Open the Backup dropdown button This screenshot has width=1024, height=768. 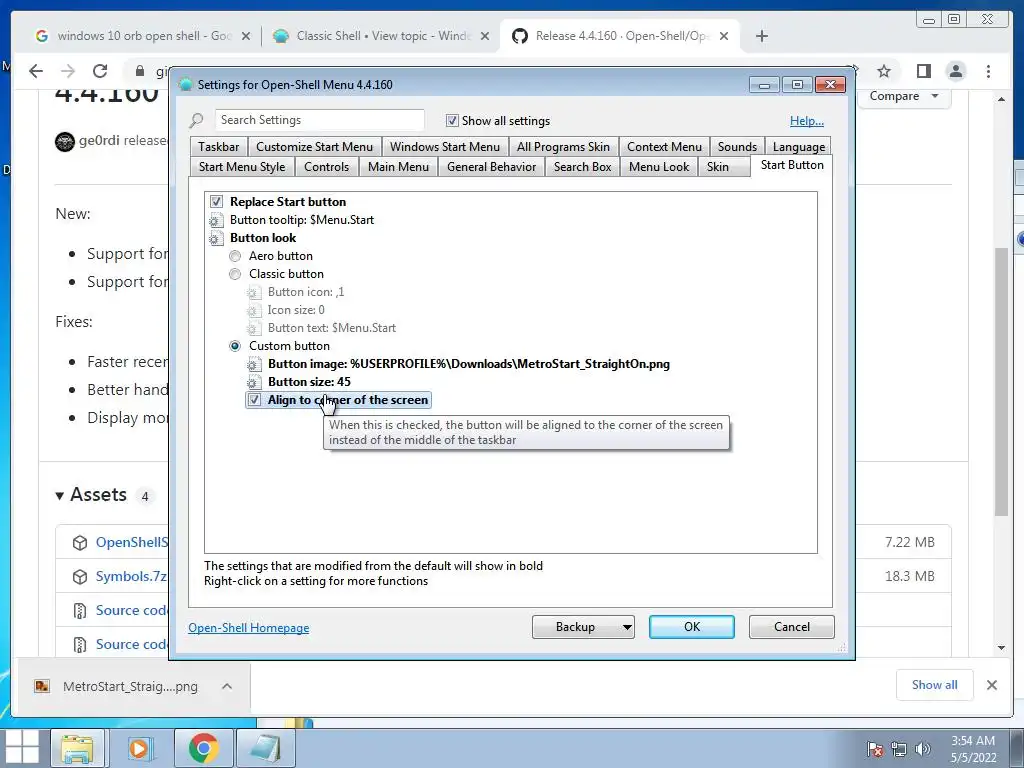point(583,627)
